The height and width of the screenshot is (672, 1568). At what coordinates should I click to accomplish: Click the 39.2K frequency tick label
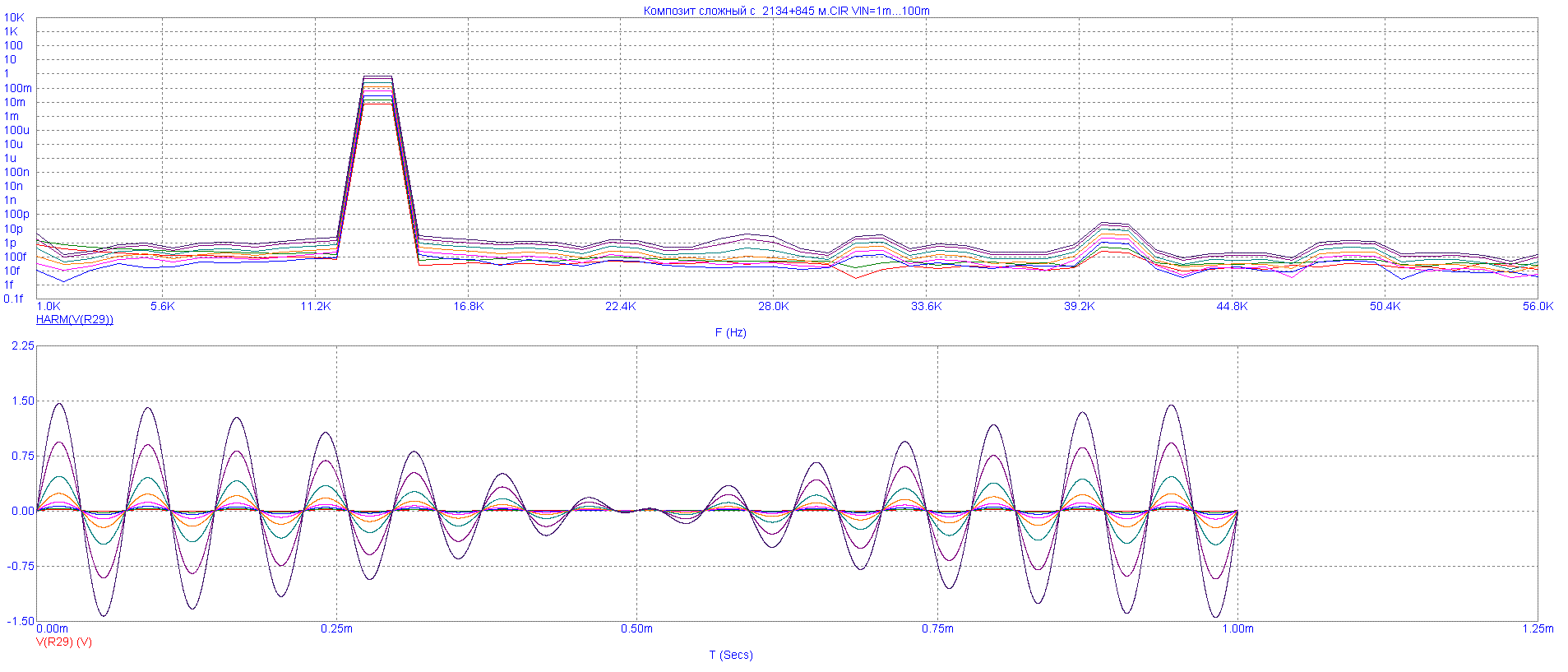tap(1079, 306)
